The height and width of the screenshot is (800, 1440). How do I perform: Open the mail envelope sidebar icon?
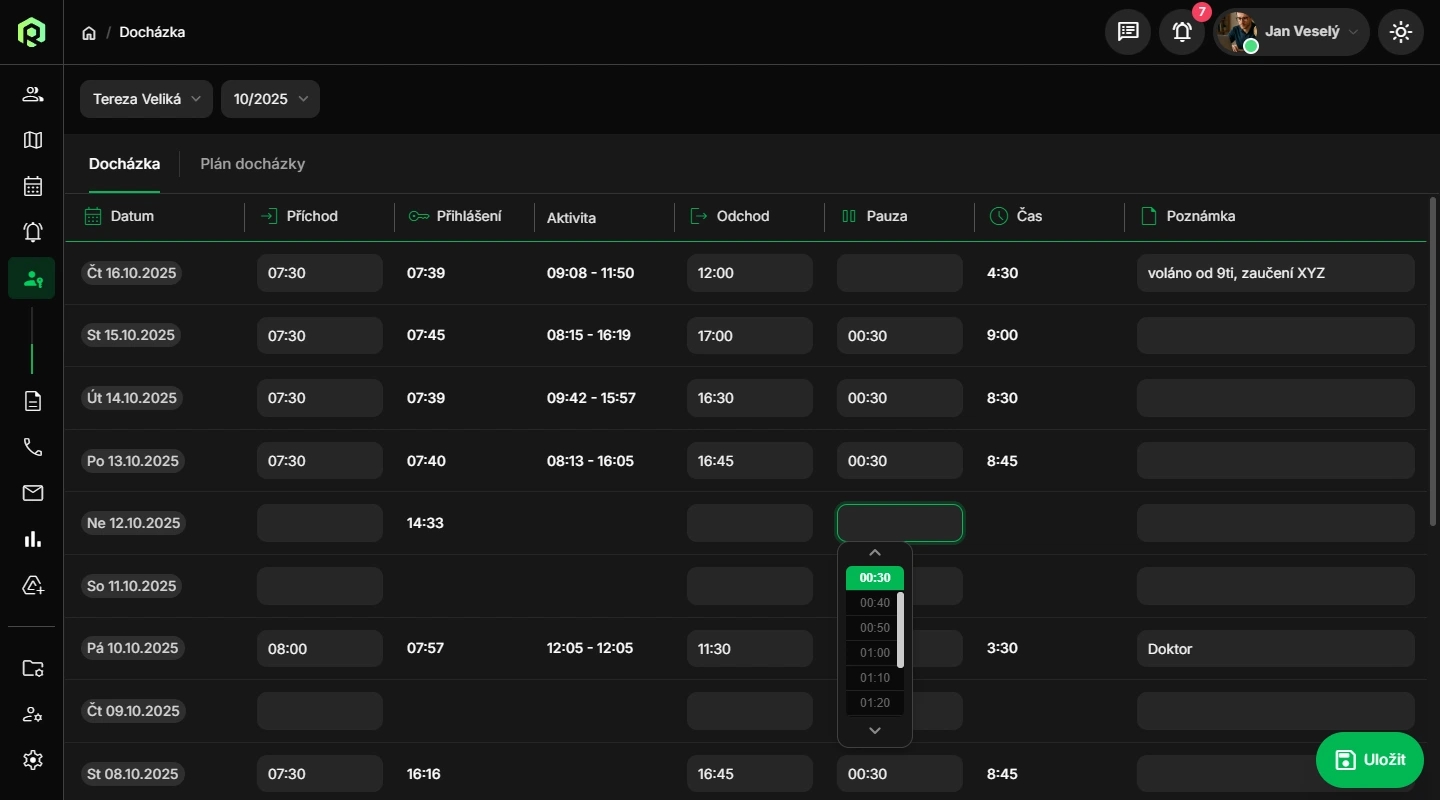[x=32, y=493]
